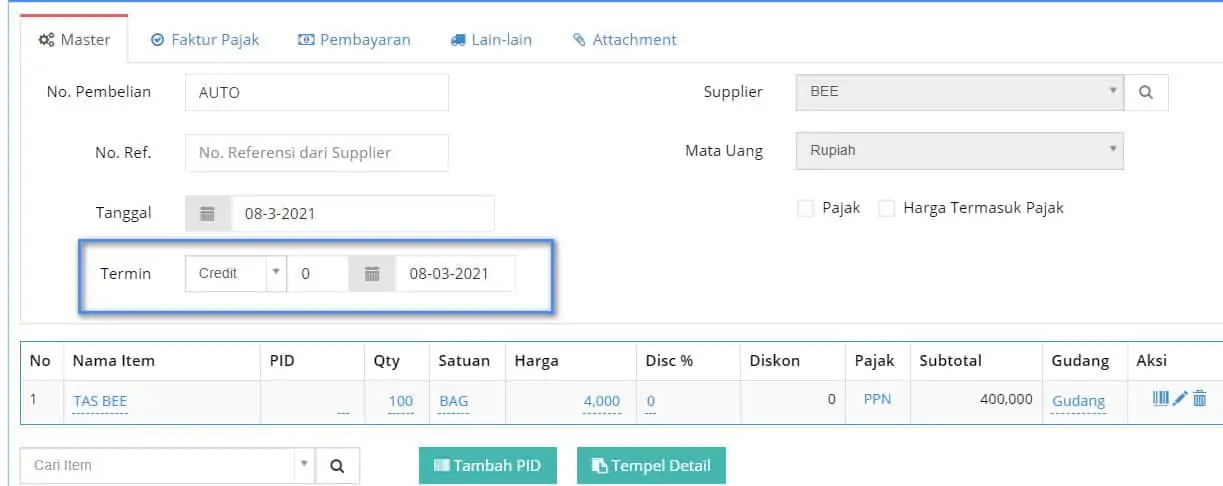Screen dimensions: 1223x486
Task: Click the Termin due date 08-03-2021 field
Action: tap(455, 273)
